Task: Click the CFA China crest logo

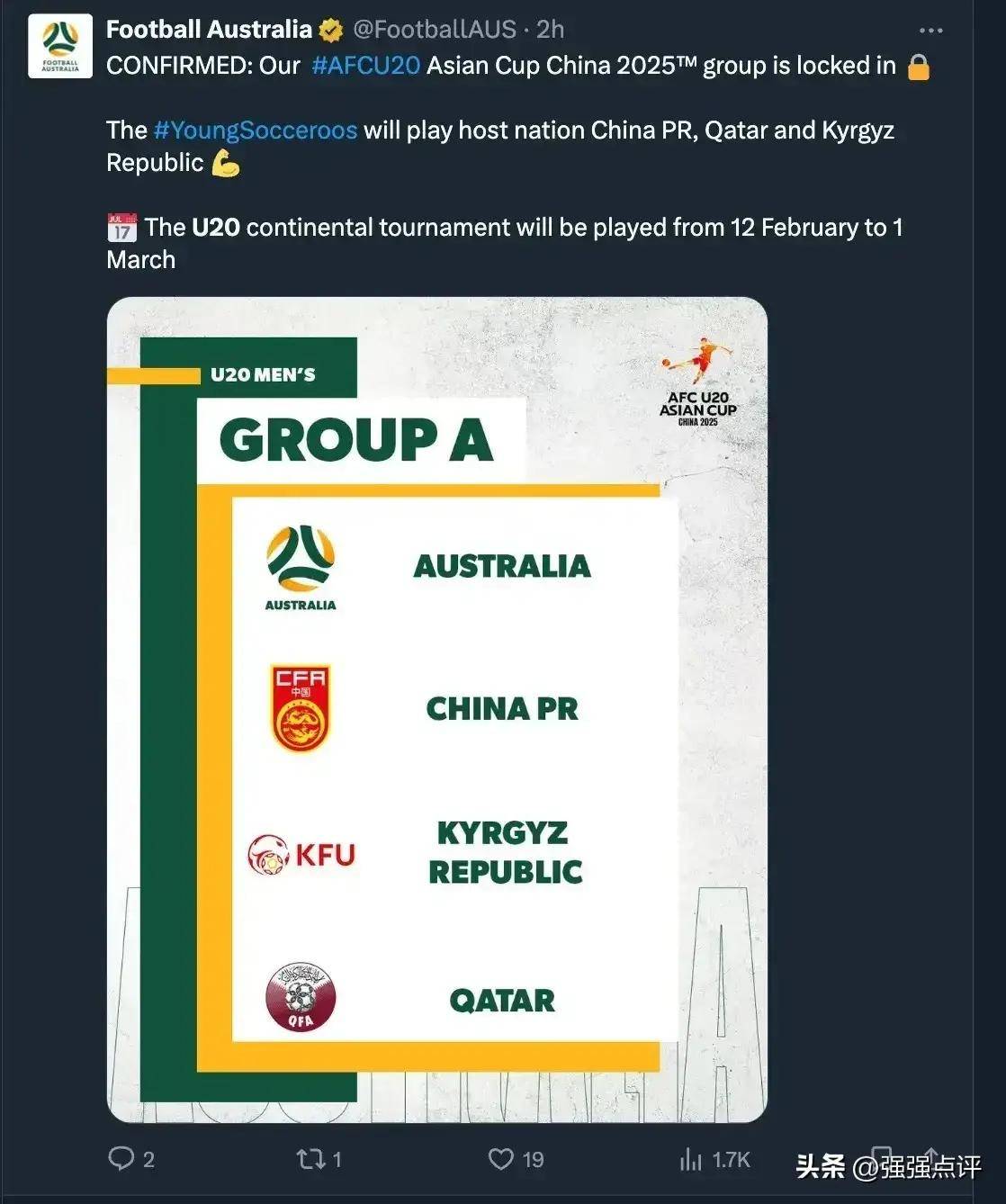Action: [x=301, y=708]
